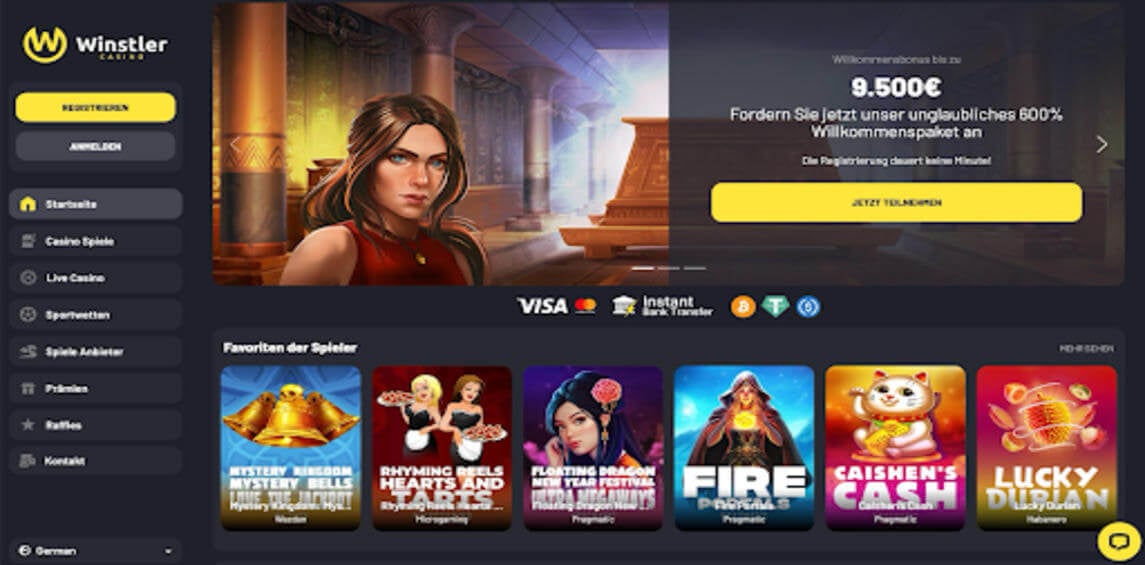Click the Visa payment logo
This screenshot has width=1145, height=565.
click(541, 307)
